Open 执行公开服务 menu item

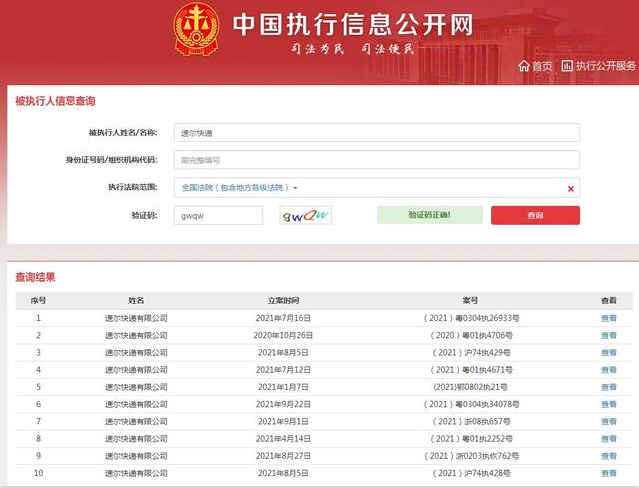pos(606,66)
